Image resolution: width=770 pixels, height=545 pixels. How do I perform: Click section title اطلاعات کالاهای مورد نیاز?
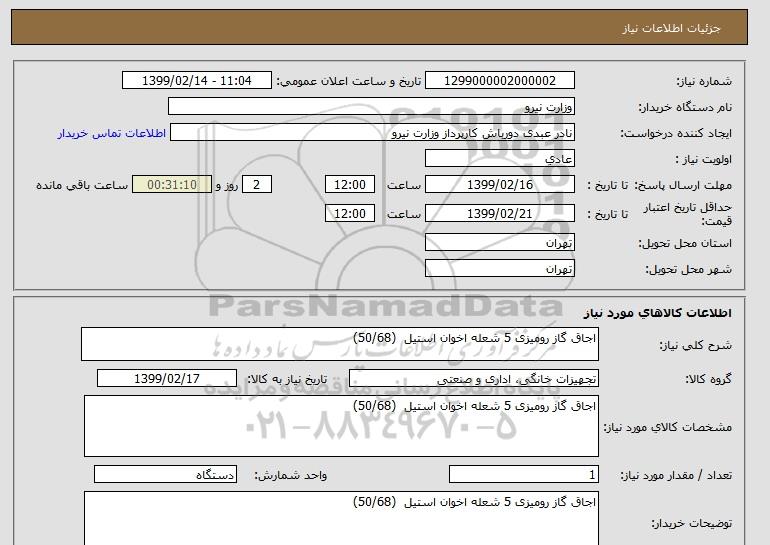tap(658, 313)
